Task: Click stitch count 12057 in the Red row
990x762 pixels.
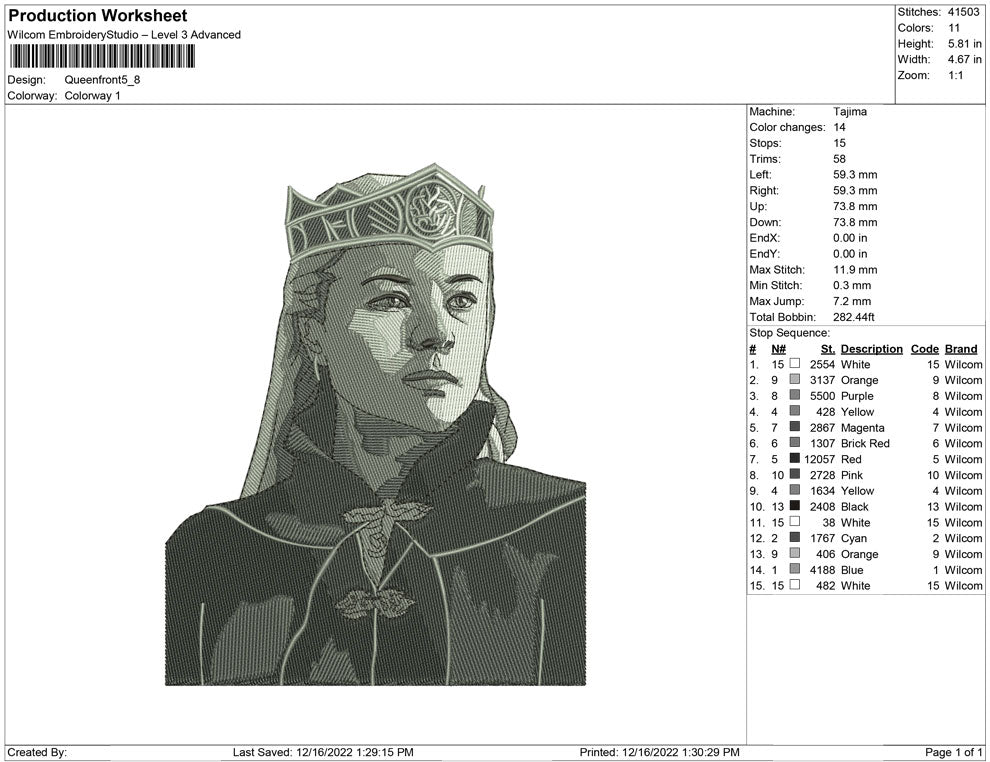Action: coord(820,459)
